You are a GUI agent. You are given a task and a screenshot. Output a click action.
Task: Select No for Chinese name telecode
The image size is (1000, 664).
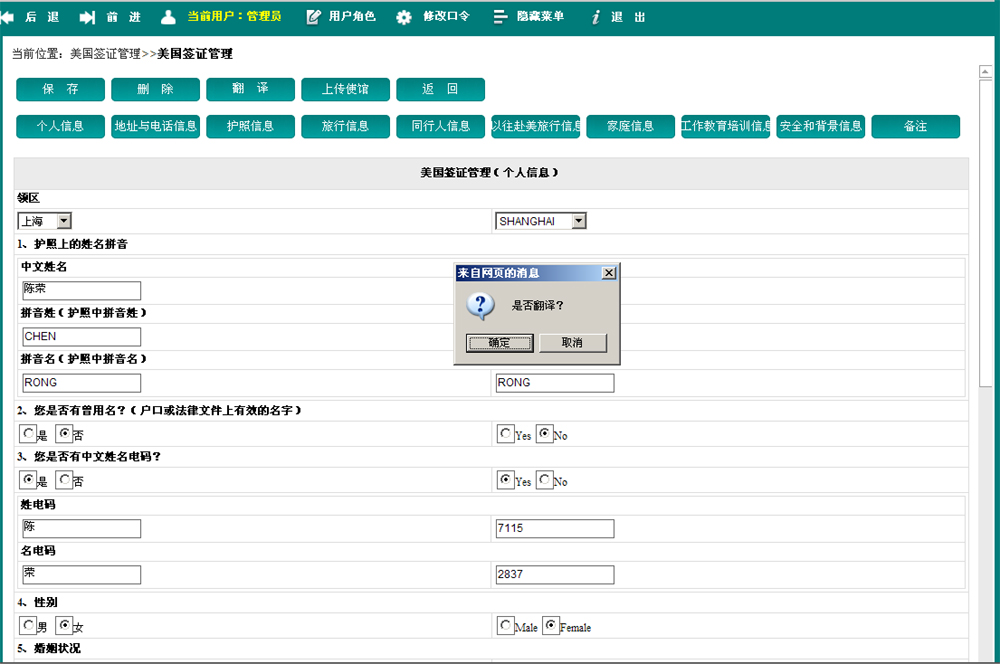coord(545,480)
